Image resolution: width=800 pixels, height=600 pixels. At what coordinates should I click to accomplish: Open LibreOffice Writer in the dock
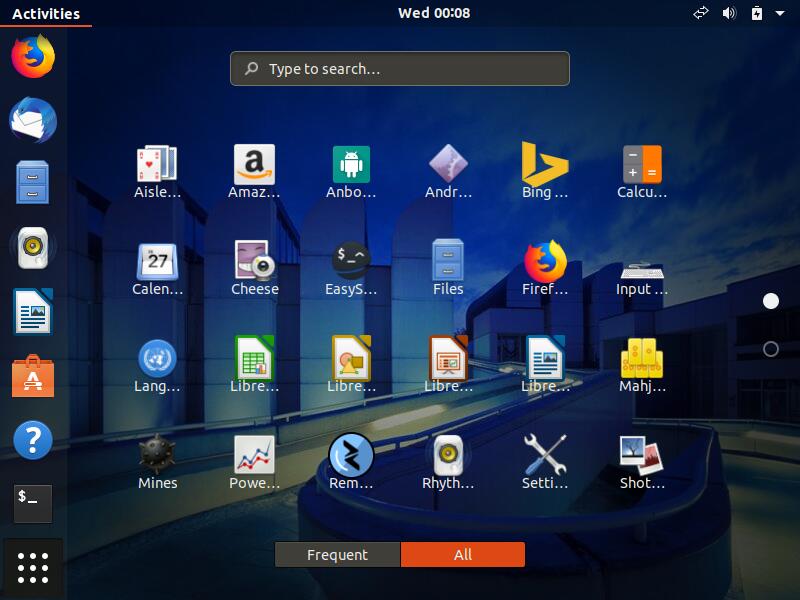point(33,311)
